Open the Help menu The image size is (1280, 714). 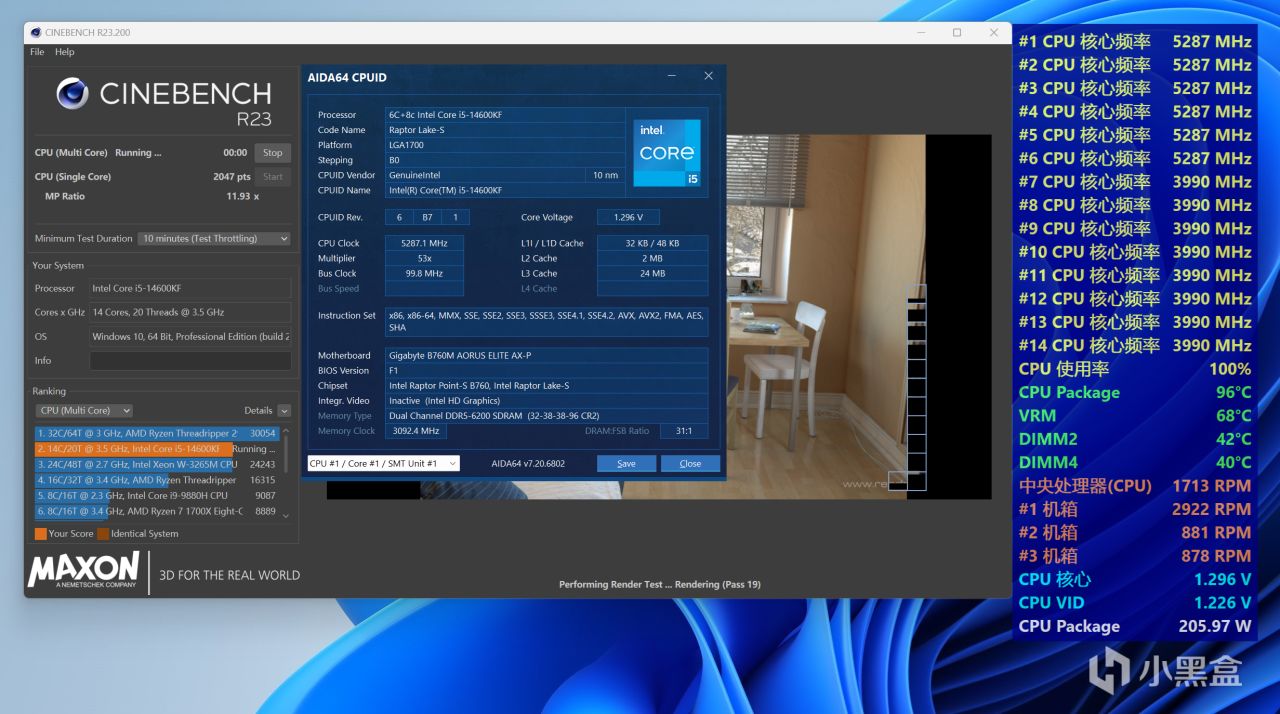[x=64, y=52]
